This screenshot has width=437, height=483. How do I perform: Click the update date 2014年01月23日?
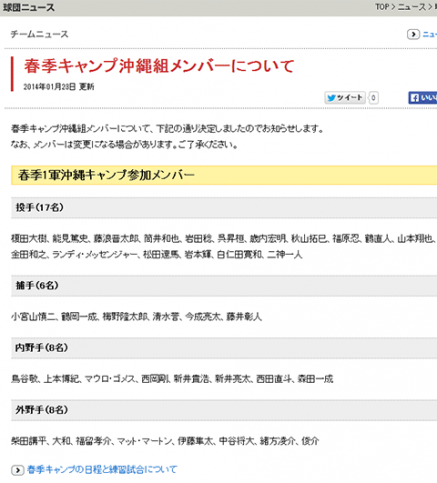[49, 87]
